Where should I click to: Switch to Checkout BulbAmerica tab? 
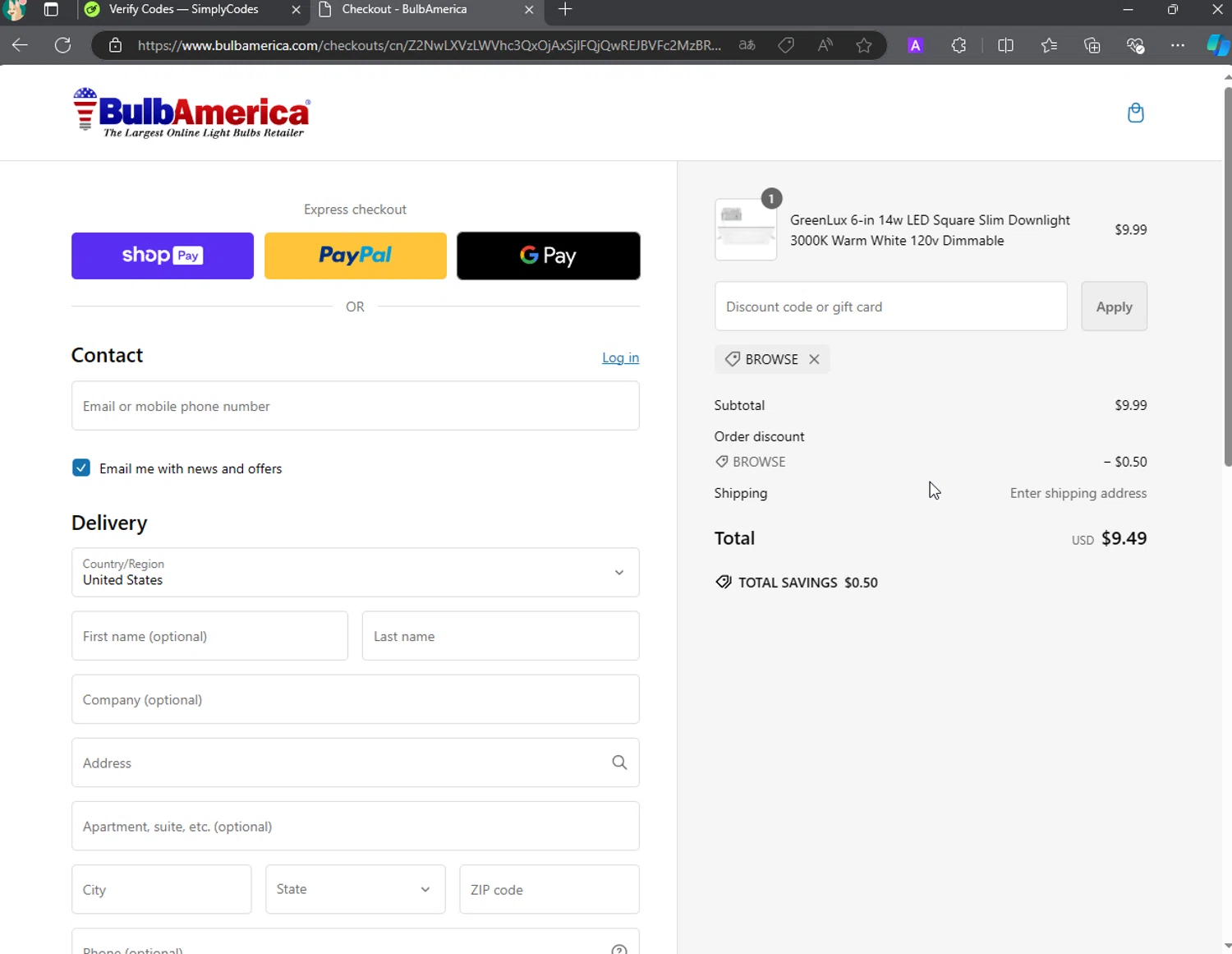(x=426, y=10)
